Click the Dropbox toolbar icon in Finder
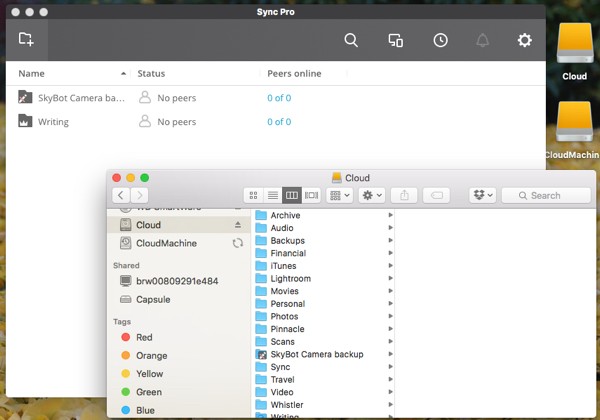 [x=481, y=195]
